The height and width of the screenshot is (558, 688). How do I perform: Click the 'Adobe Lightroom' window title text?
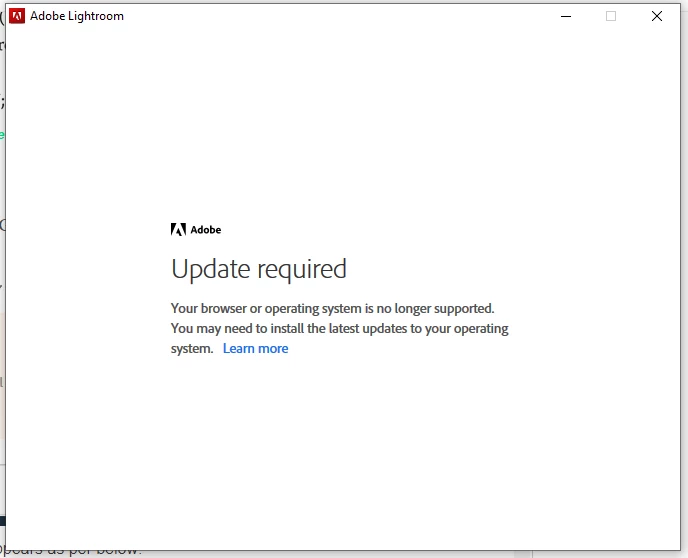click(x=77, y=16)
